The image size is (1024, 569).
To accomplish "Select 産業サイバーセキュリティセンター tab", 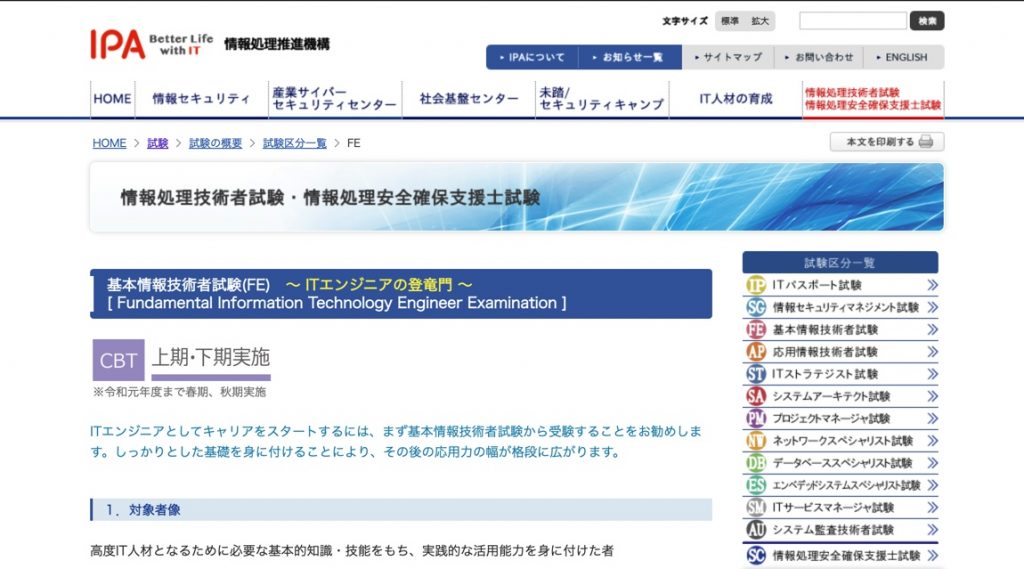I will tap(334, 99).
